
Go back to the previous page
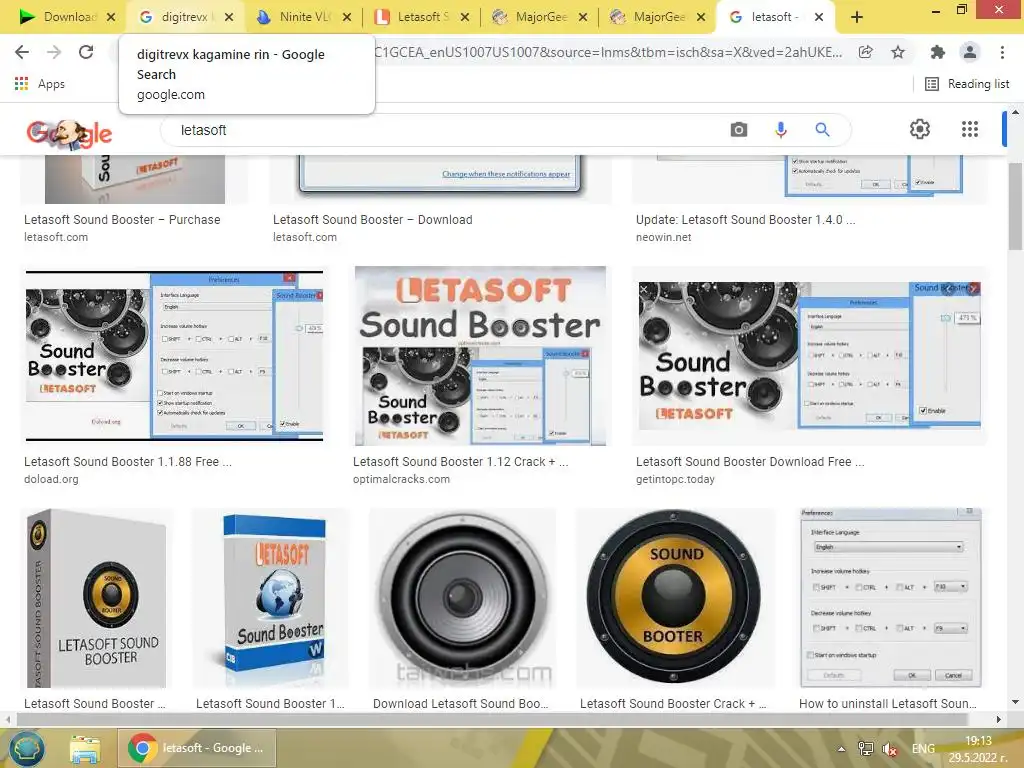[x=22, y=52]
